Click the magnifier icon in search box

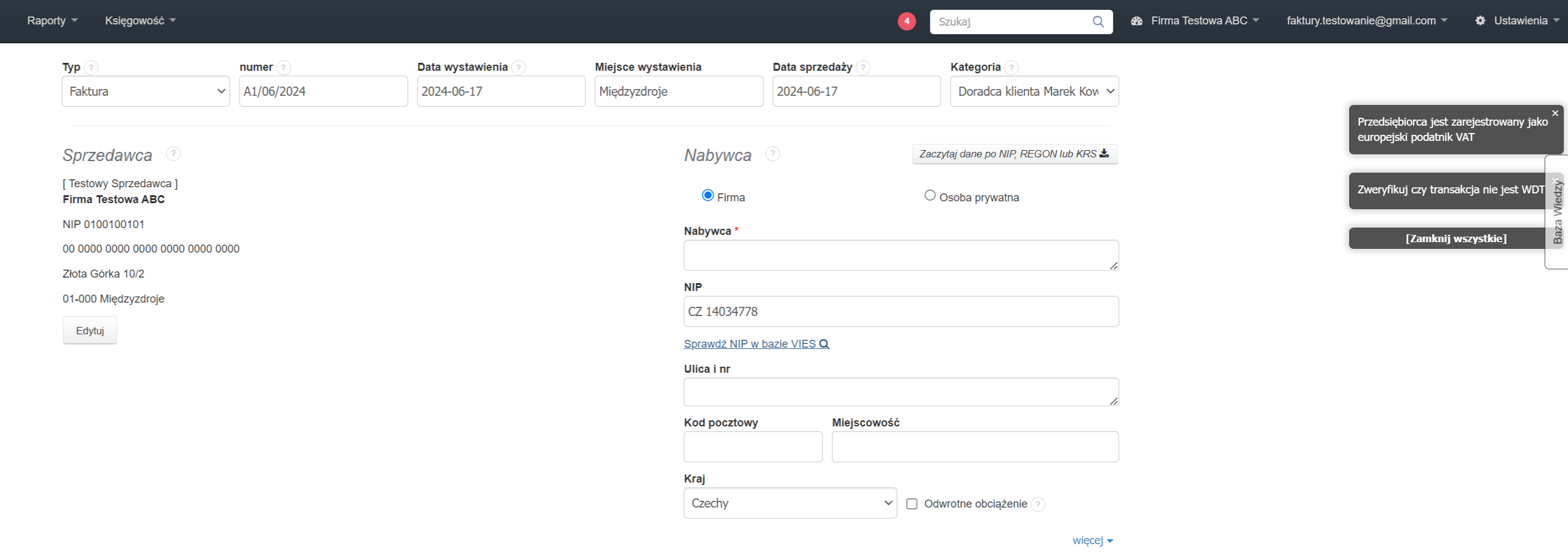(x=1098, y=22)
